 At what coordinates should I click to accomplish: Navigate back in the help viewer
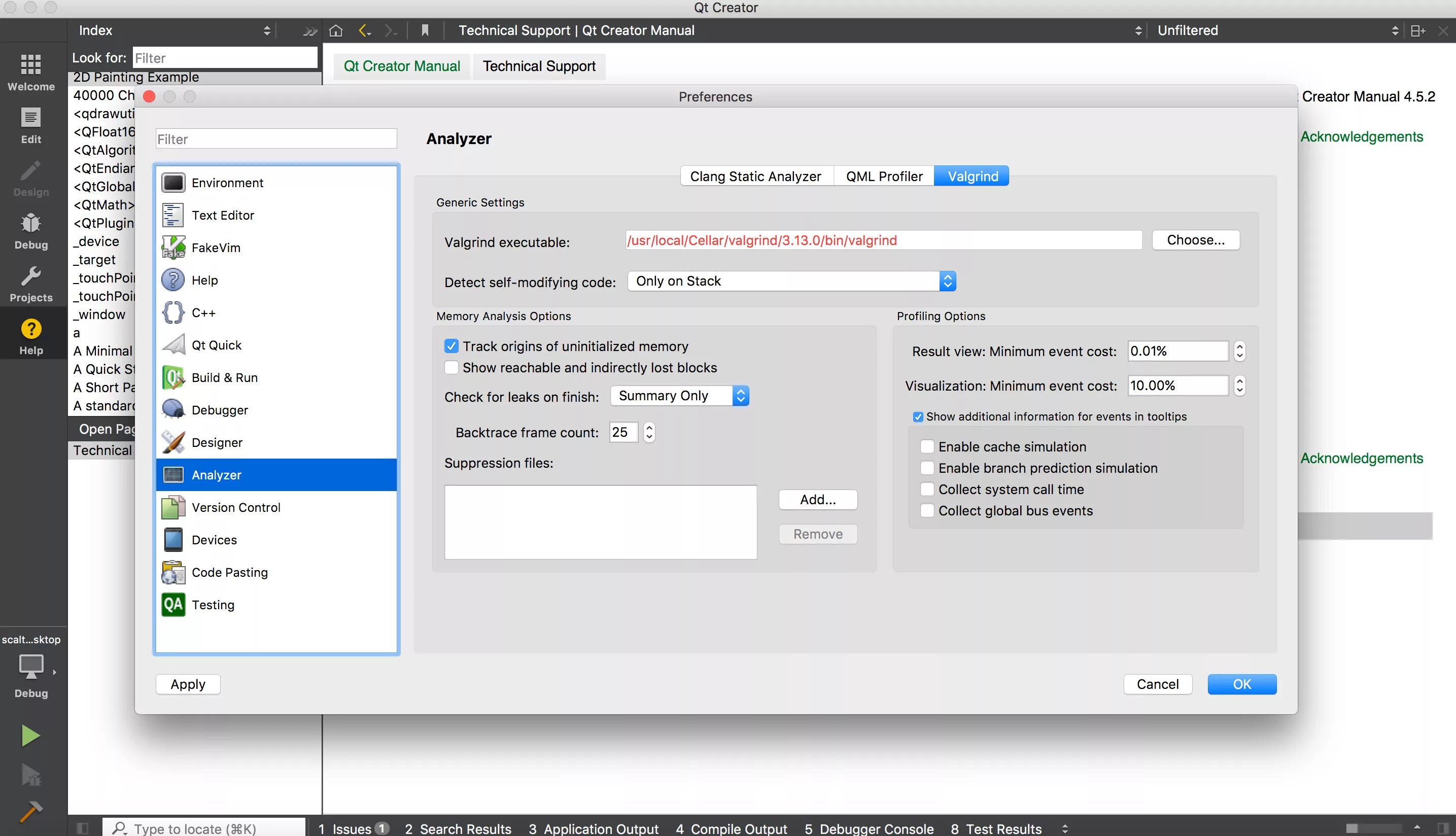[x=365, y=30]
